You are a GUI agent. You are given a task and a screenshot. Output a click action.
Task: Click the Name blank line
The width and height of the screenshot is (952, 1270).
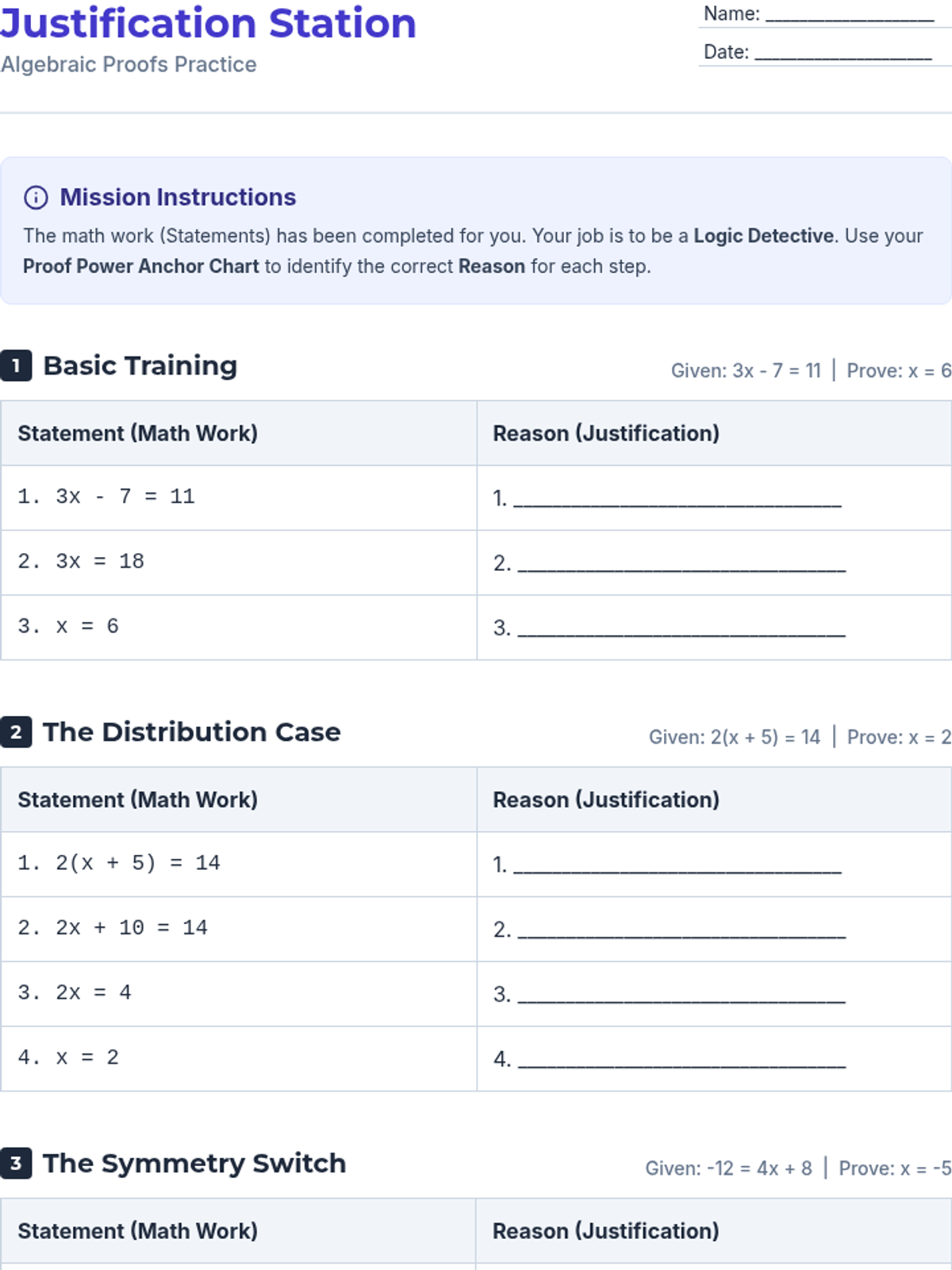point(849,14)
